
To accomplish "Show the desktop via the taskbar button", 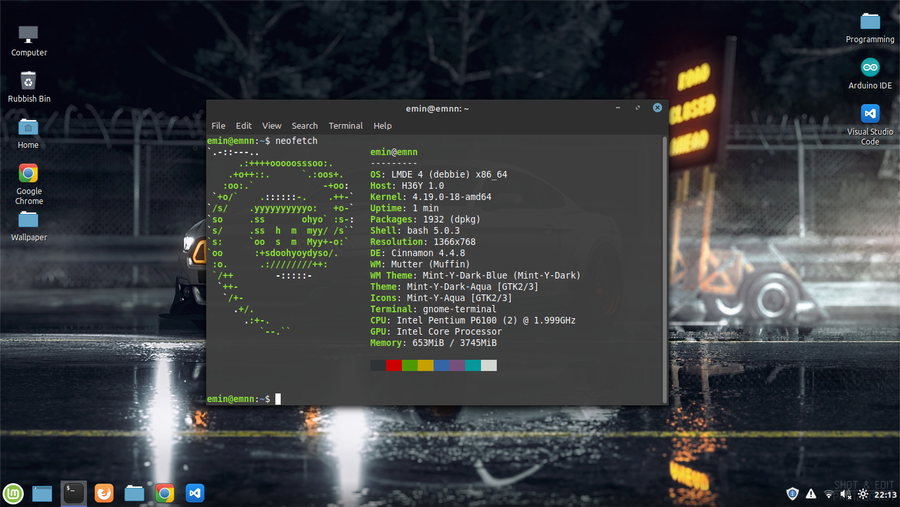I will (42, 492).
